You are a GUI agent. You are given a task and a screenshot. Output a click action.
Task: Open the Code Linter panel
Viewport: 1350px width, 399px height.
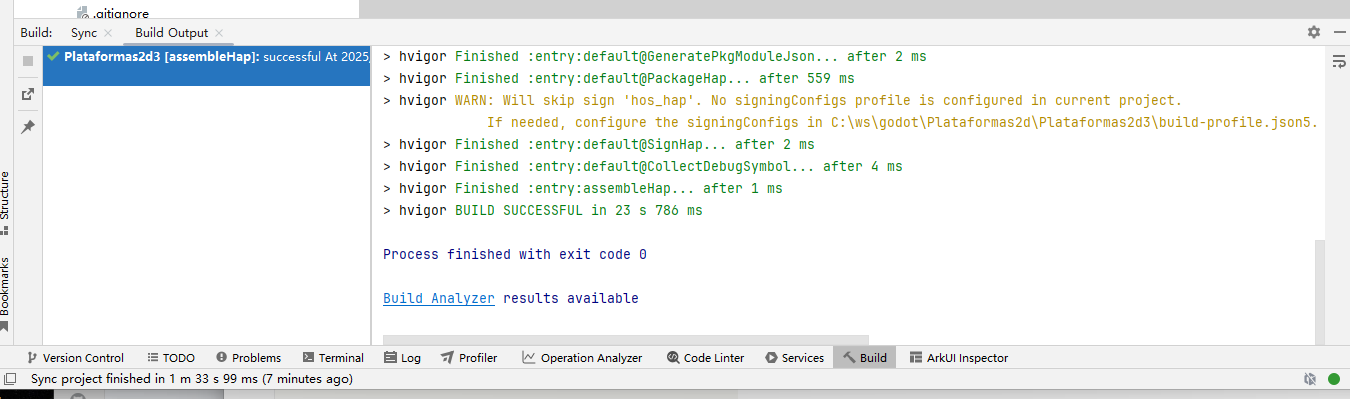706,357
